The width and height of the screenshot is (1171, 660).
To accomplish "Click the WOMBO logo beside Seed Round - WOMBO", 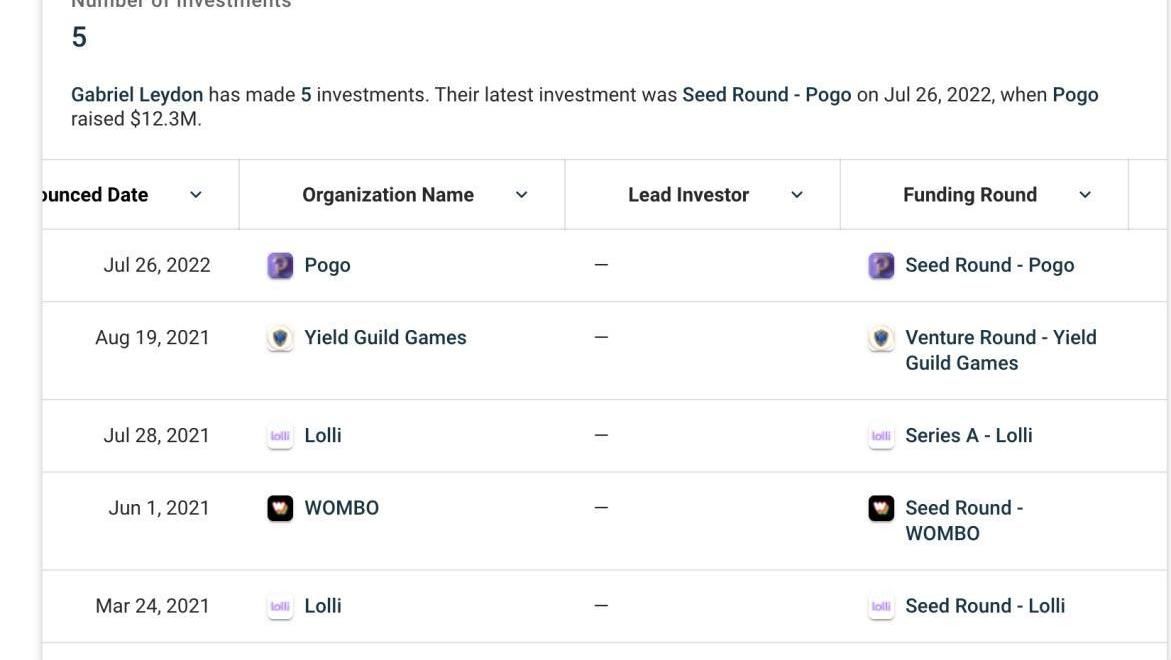I will pos(881,508).
